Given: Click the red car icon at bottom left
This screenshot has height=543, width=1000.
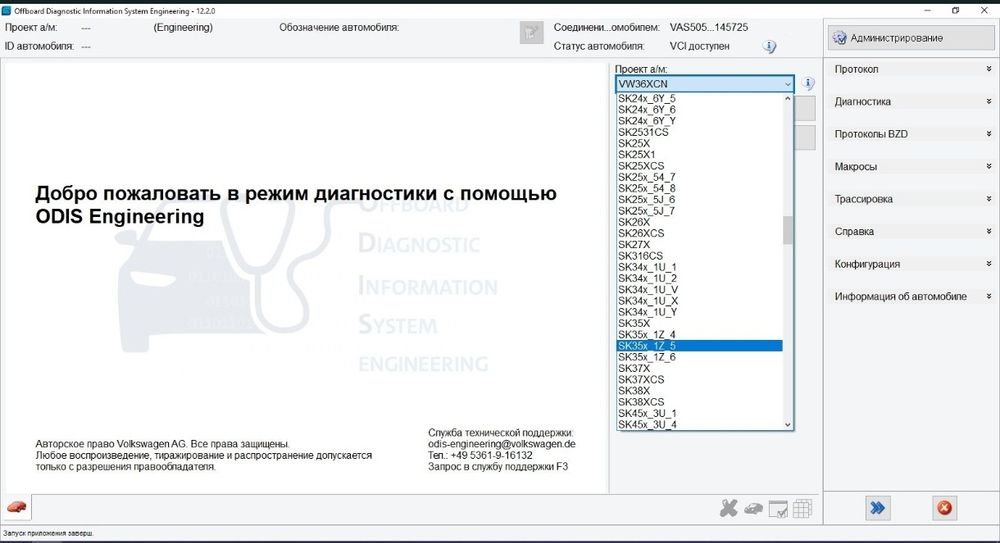Looking at the screenshot, I should pos(17,507).
